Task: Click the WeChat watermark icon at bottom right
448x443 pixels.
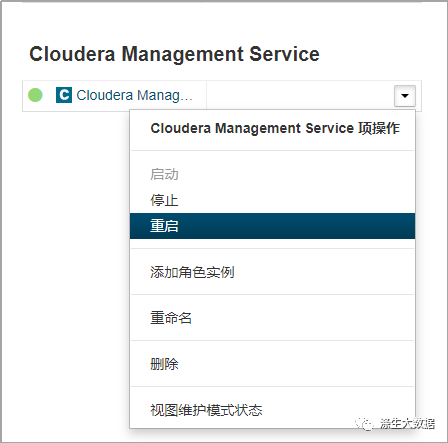Action: click(364, 424)
